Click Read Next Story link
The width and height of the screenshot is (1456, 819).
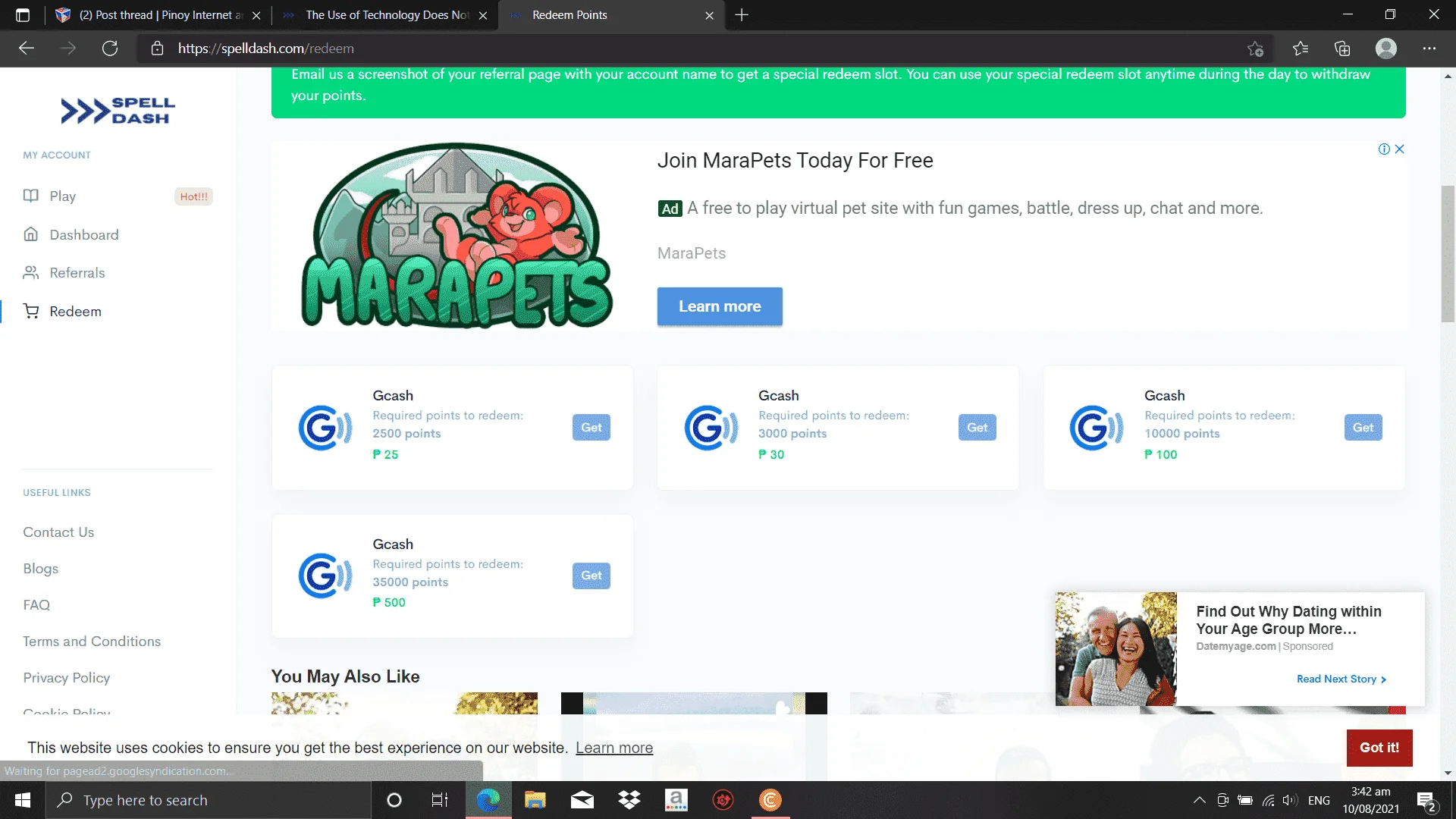coord(1341,679)
